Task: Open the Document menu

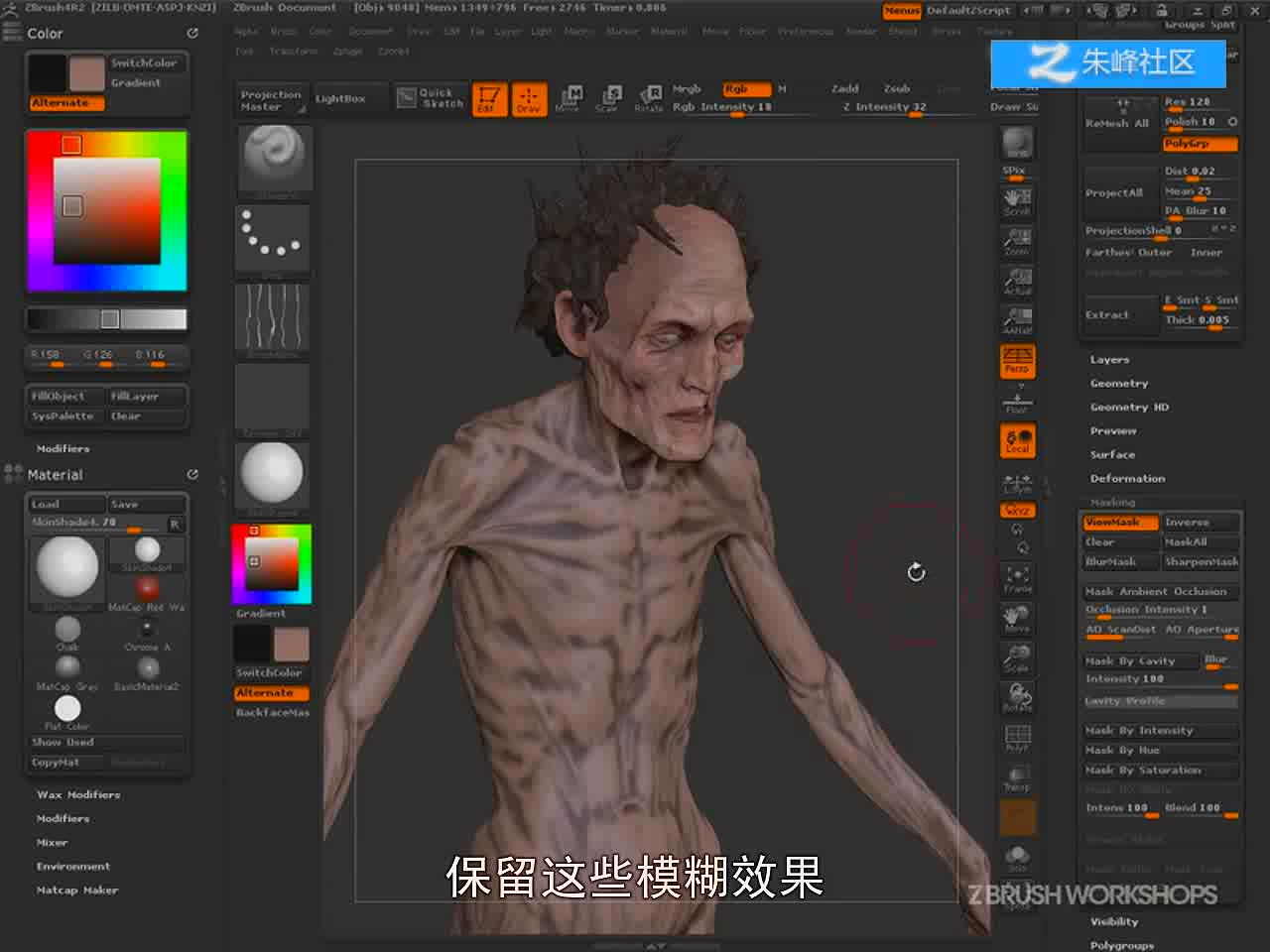Action: (x=371, y=32)
